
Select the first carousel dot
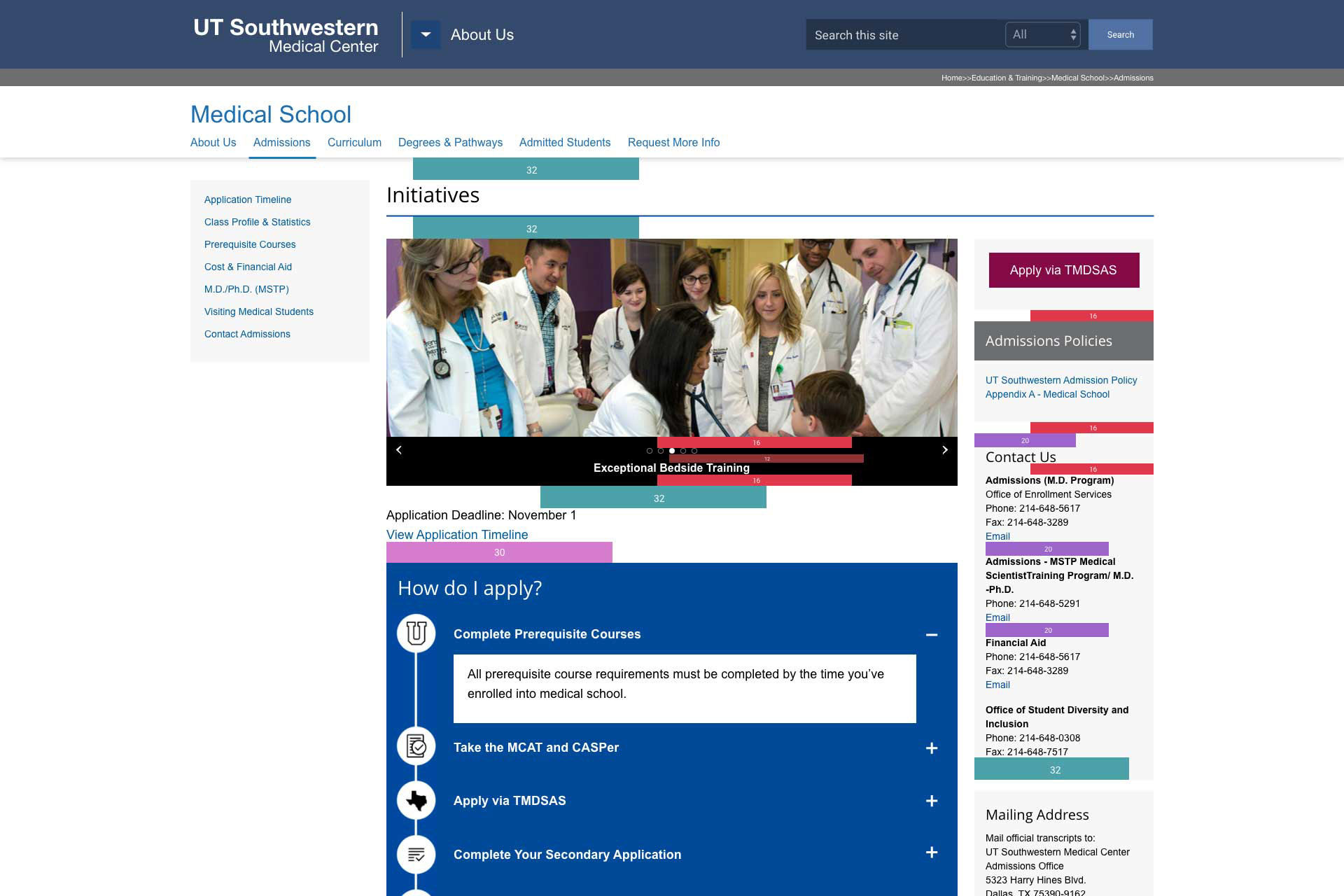650,451
